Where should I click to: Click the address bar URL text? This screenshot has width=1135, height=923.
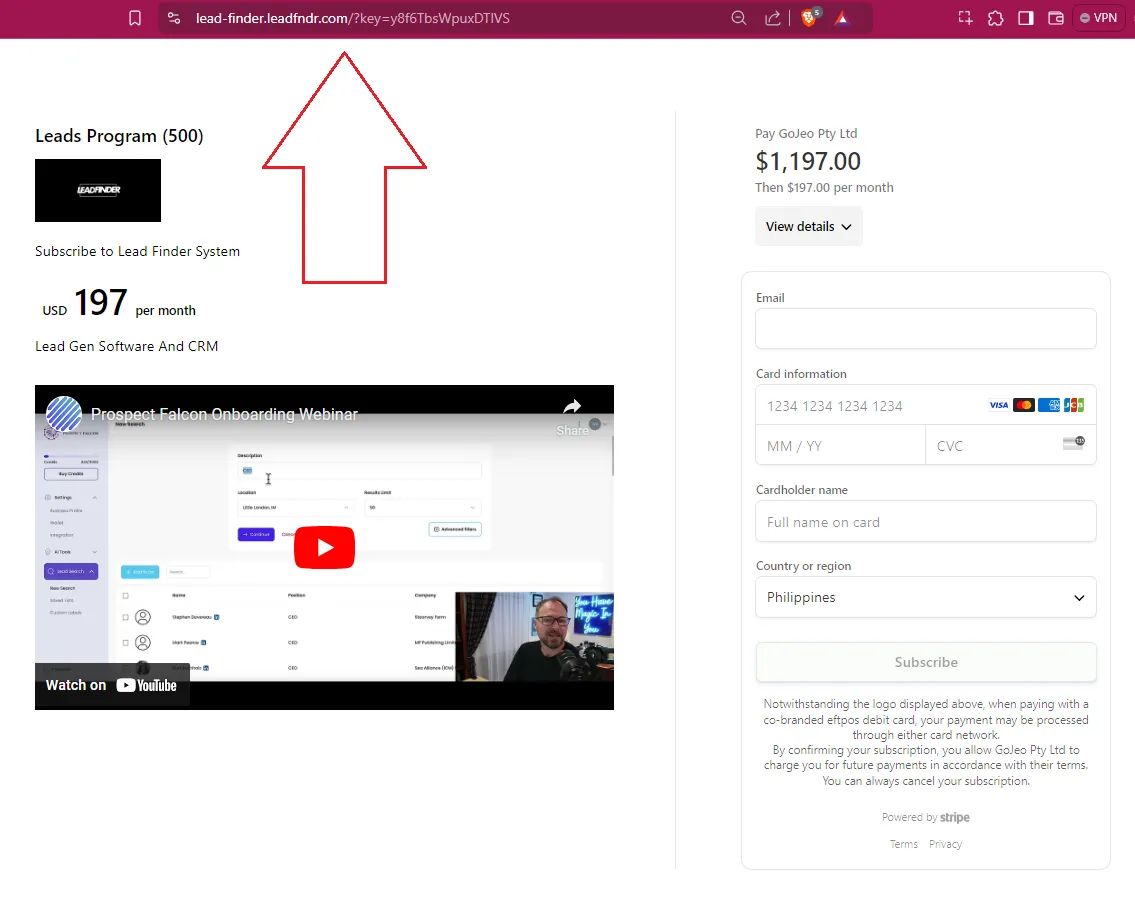pyautogui.click(x=353, y=18)
